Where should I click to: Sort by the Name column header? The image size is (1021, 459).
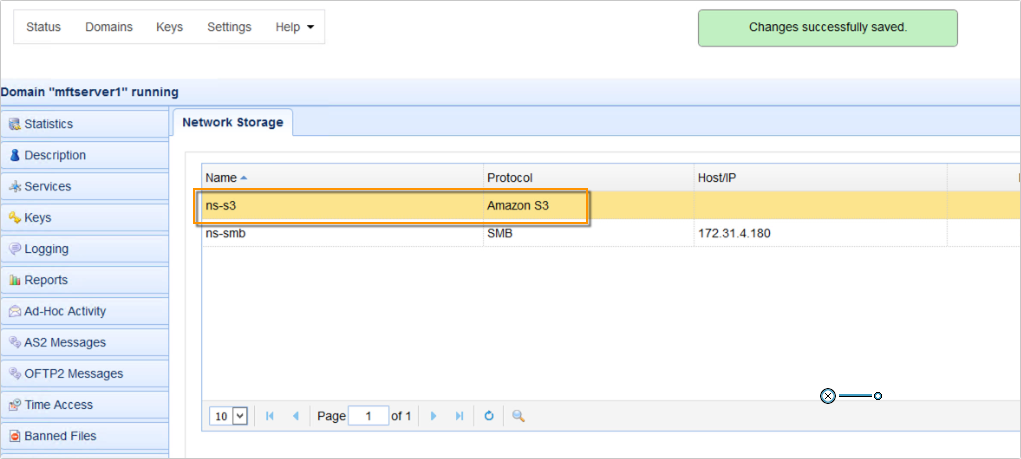click(221, 177)
